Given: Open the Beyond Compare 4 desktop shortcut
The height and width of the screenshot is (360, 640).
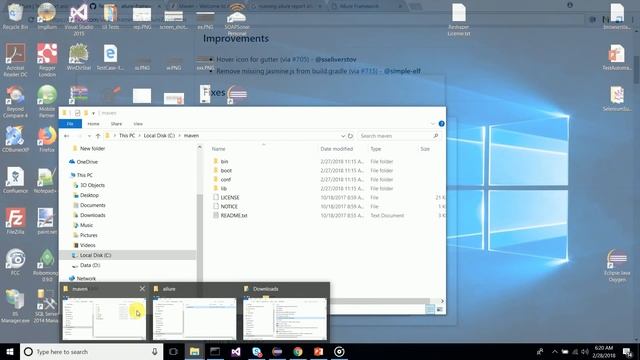Looking at the screenshot, I should (x=15, y=102).
